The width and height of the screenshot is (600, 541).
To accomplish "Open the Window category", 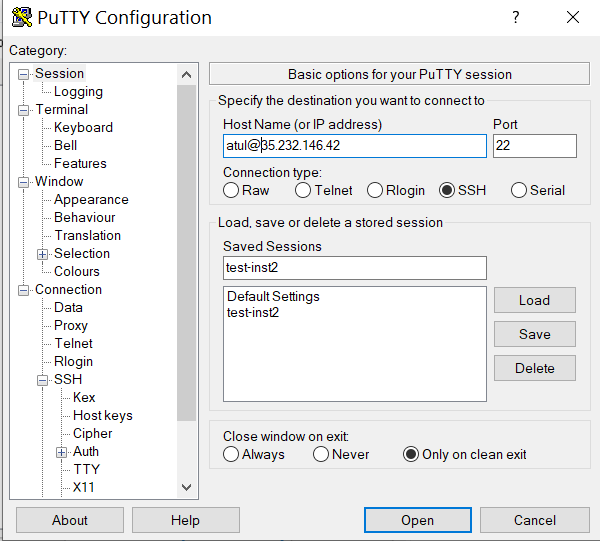I will [x=59, y=181].
